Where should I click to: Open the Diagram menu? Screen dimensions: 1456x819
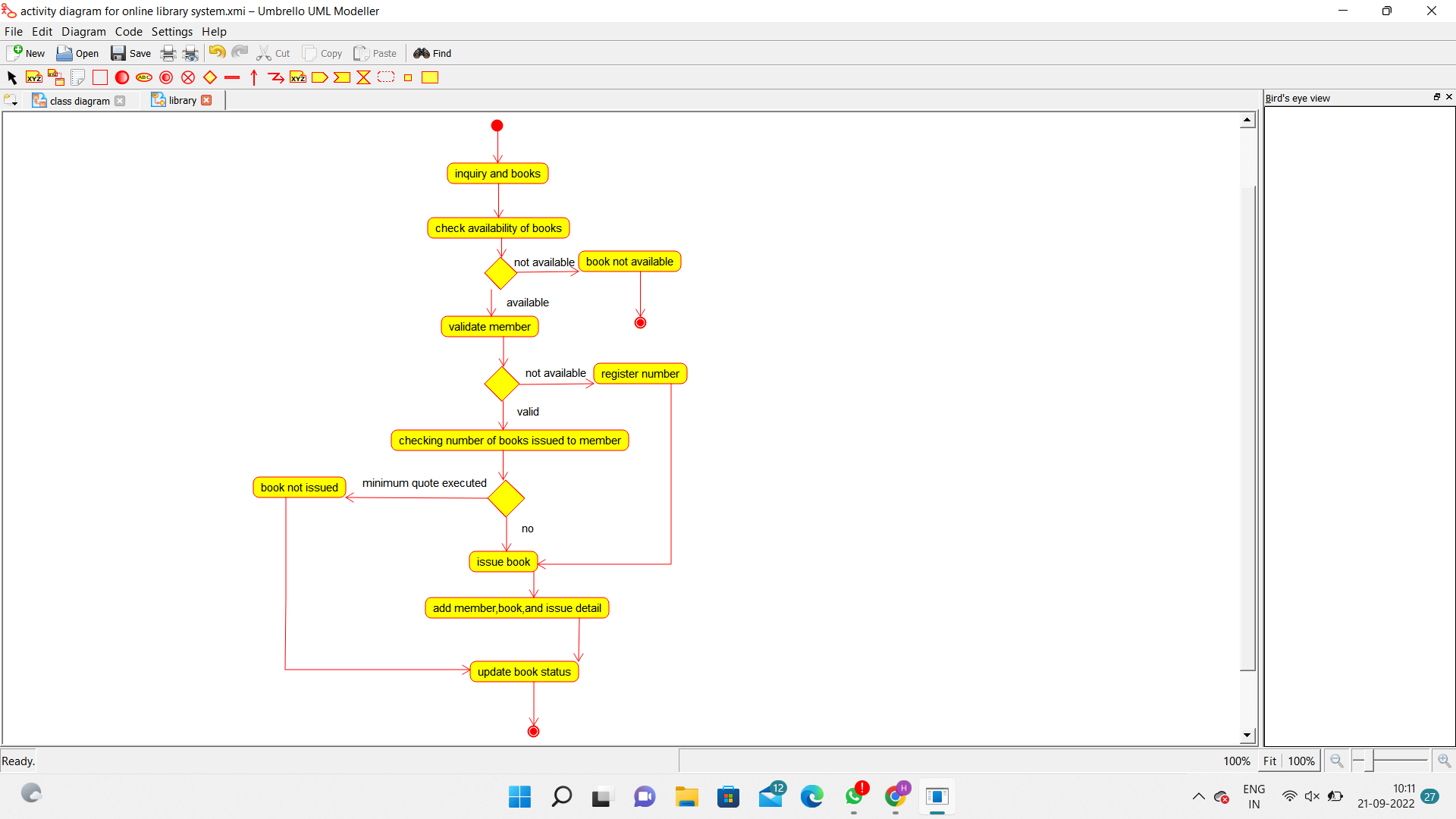[x=83, y=32]
